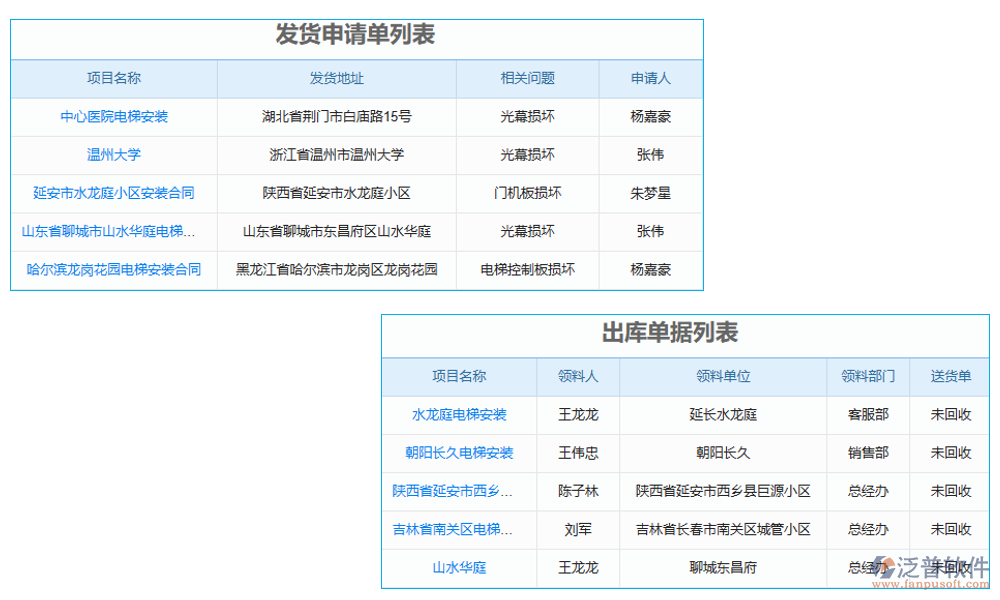Sort by 项目名称 column header

point(113,78)
